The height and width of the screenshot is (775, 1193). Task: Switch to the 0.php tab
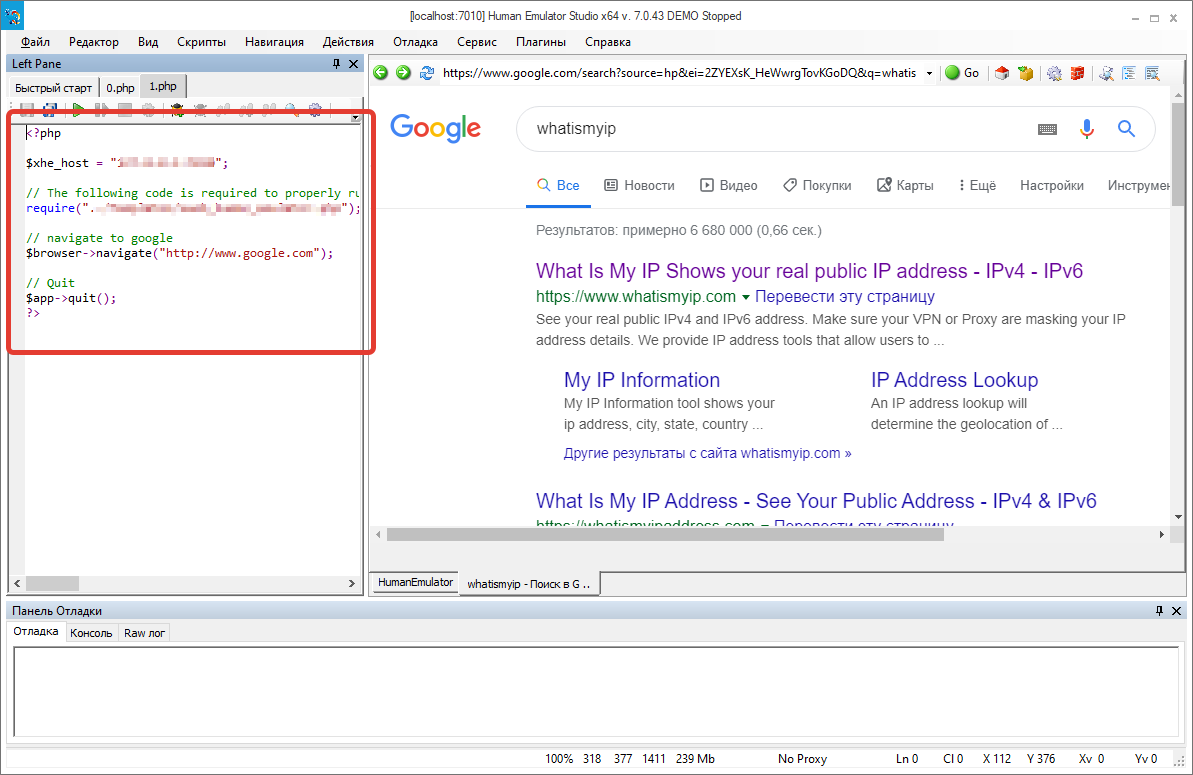pos(120,87)
